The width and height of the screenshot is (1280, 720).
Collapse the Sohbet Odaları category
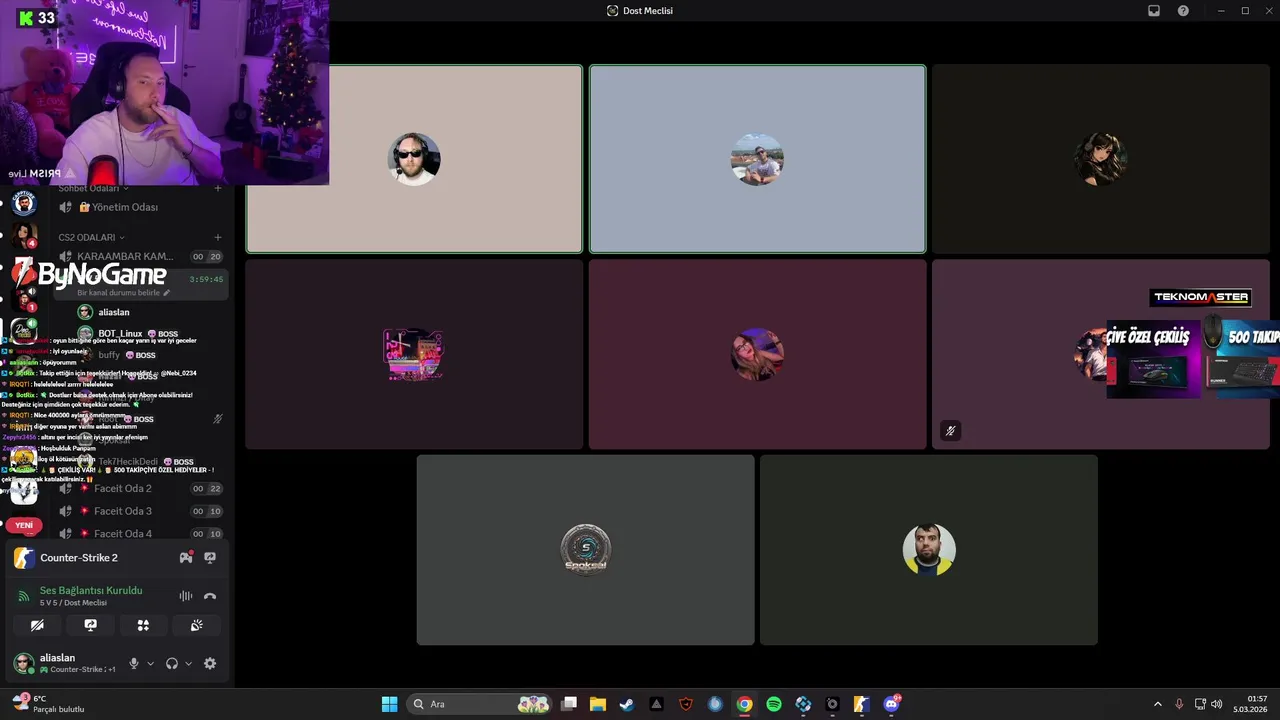[x=93, y=188]
